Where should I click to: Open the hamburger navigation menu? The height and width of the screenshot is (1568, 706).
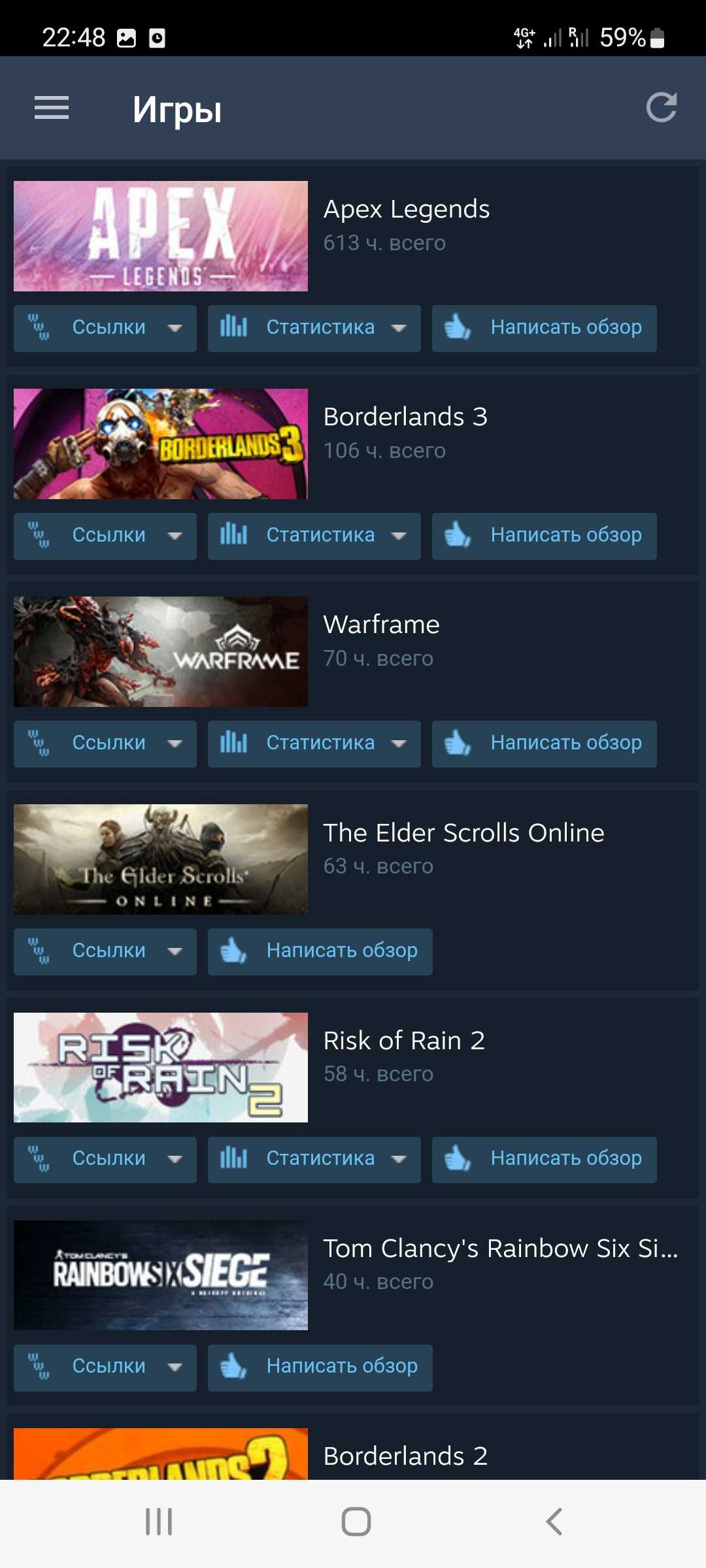pyautogui.click(x=52, y=108)
